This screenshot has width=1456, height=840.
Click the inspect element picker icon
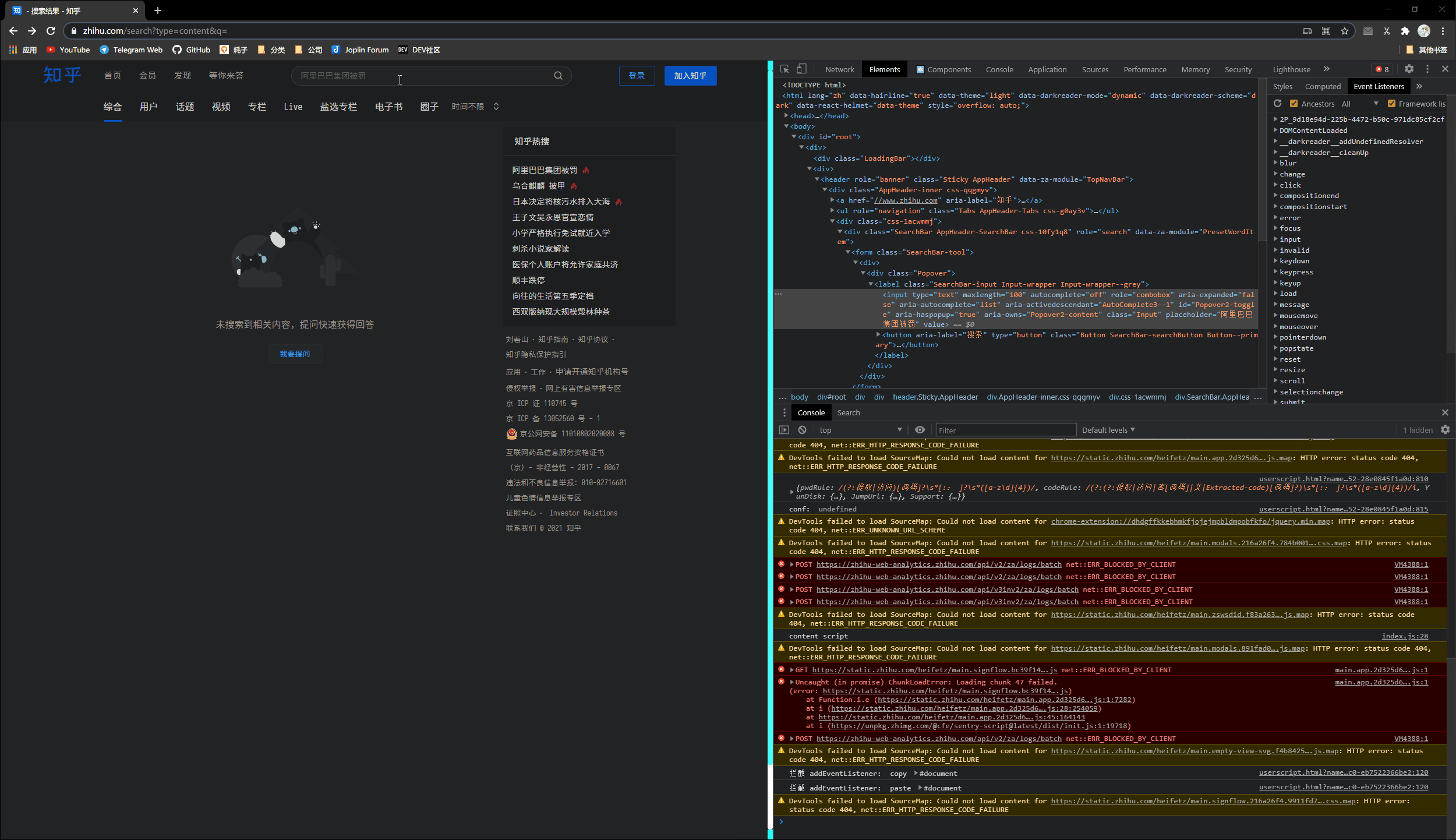(x=784, y=69)
